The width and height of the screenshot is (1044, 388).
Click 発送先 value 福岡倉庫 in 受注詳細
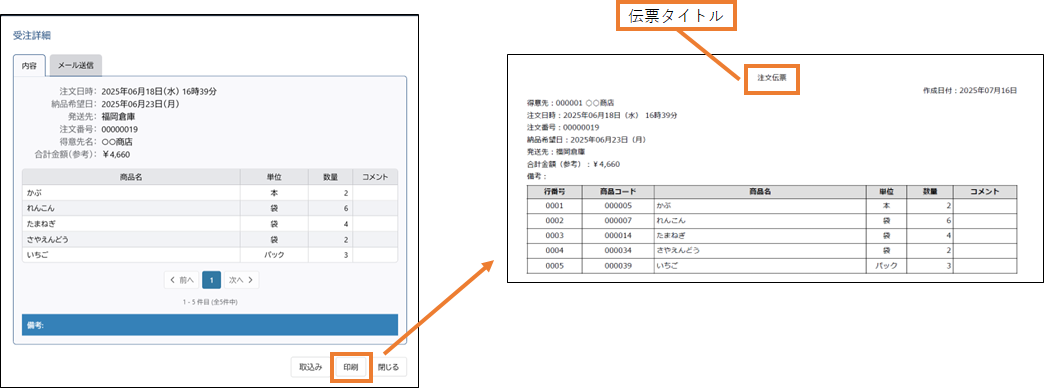[x=120, y=116]
